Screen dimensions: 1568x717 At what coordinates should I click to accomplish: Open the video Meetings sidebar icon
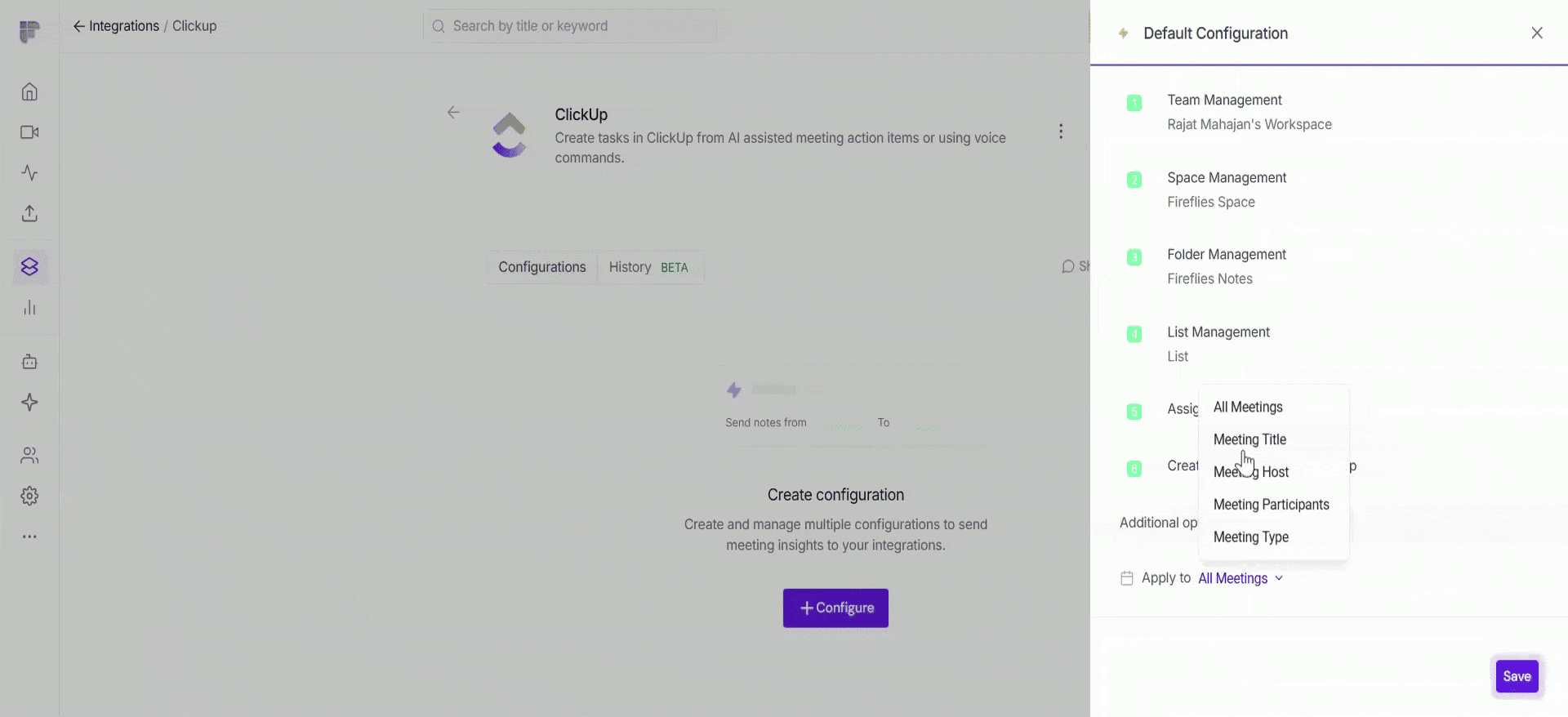click(29, 132)
